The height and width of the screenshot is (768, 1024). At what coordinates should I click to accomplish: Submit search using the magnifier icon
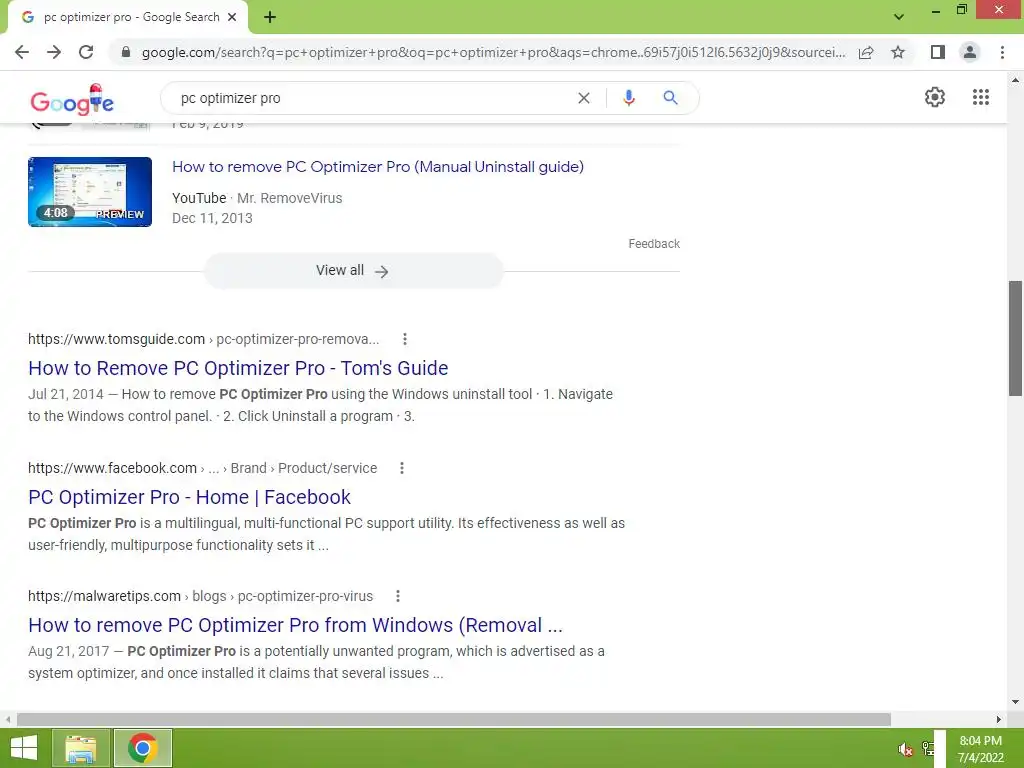tap(670, 98)
